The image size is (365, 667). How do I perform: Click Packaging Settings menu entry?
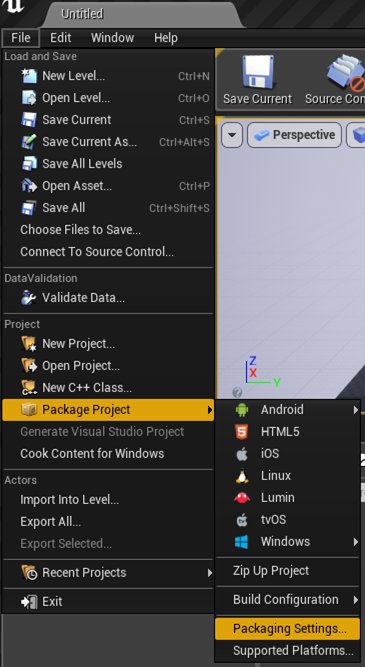click(x=288, y=629)
